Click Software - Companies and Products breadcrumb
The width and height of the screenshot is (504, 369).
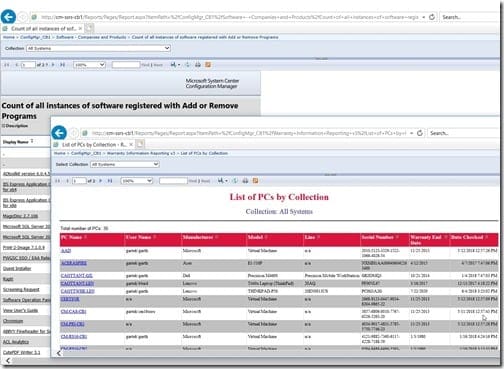tap(91, 37)
